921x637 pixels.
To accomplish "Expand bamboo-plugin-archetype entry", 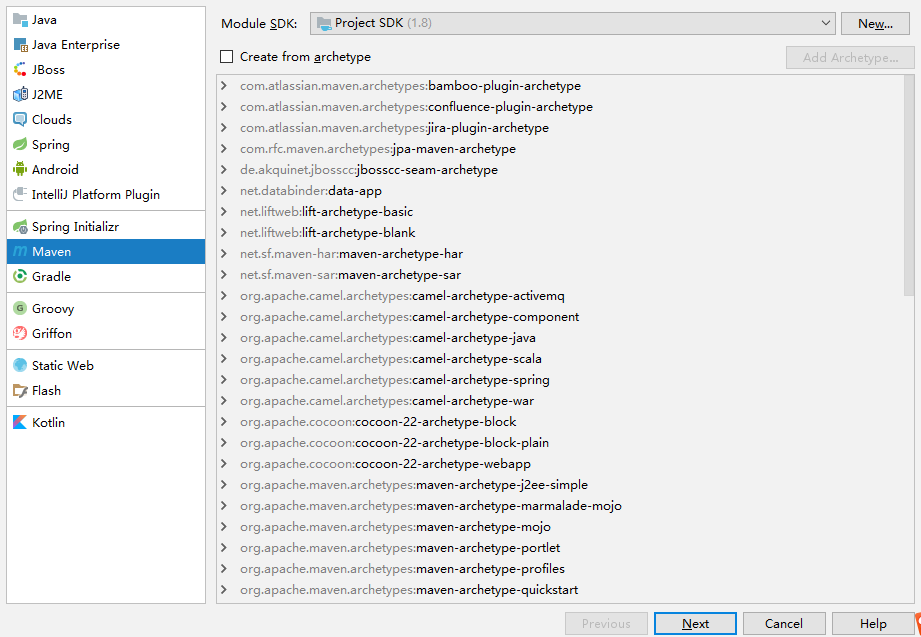I will pos(224,86).
